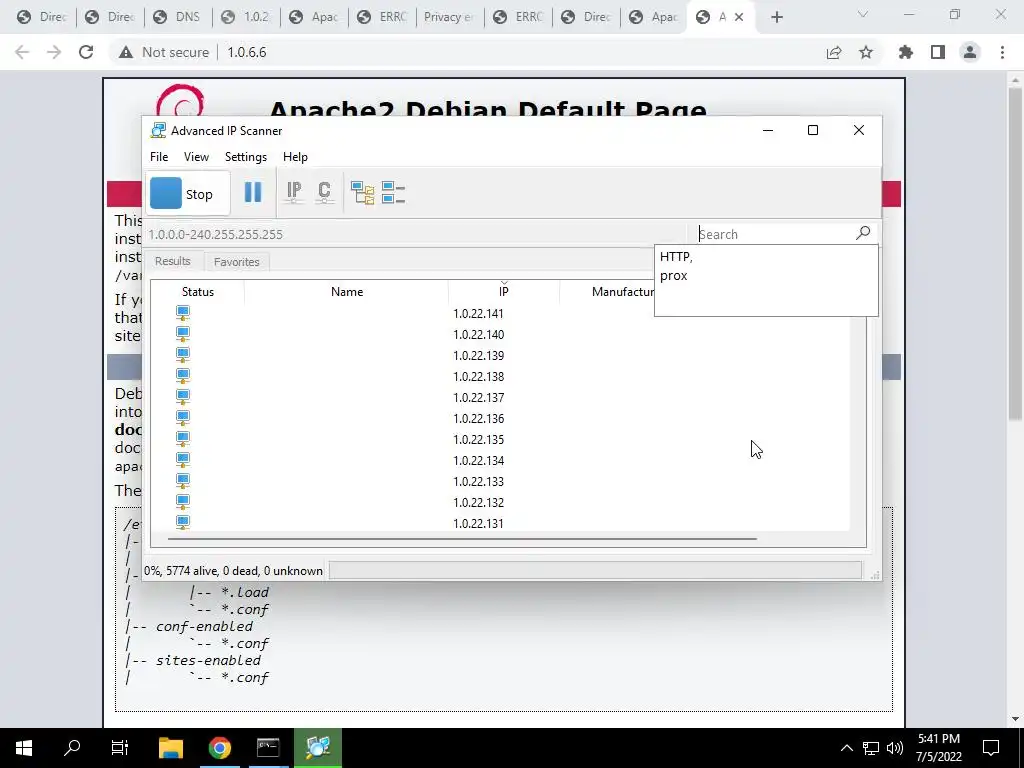Image resolution: width=1024 pixels, height=768 pixels.
Task: Click Chrome's vertical page scrollbar
Action: (x=1015, y=255)
